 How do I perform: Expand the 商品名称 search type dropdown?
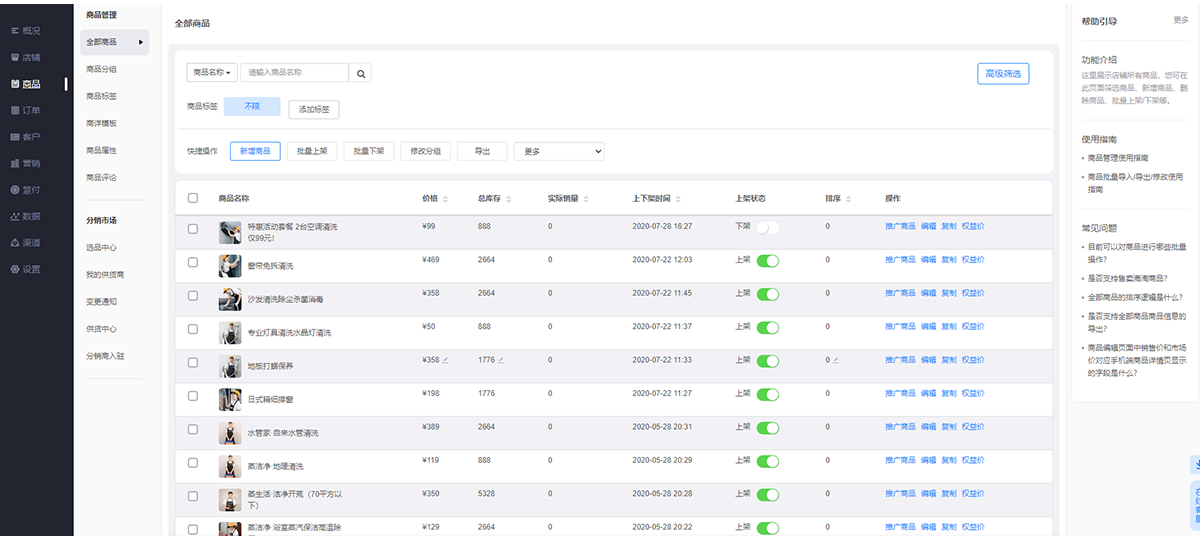tap(212, 73)
